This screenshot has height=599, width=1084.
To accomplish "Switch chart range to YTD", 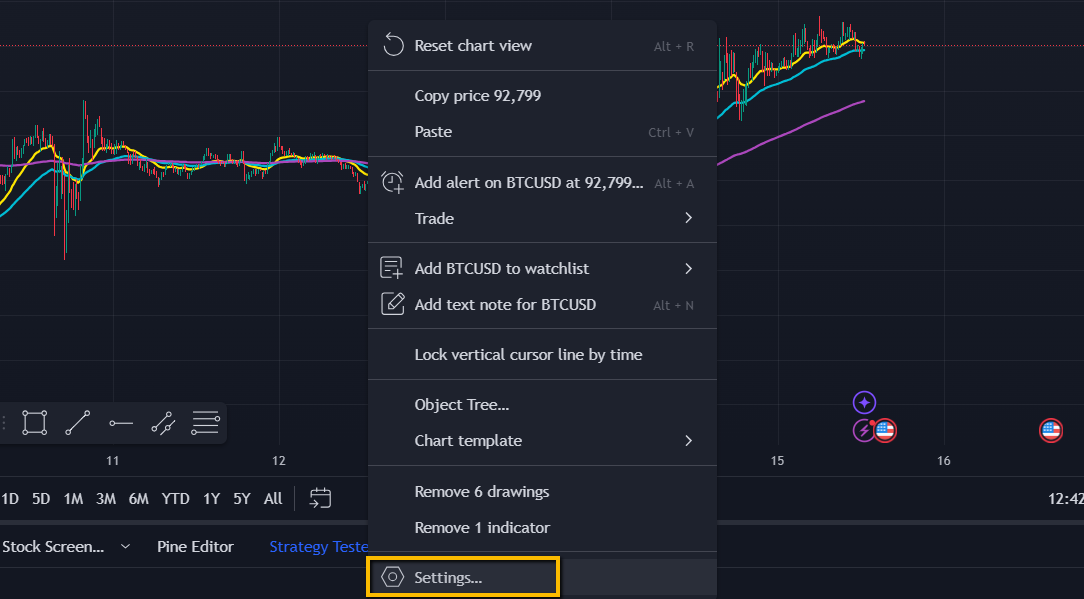I will pyautogui.click(x=175, y=498).
